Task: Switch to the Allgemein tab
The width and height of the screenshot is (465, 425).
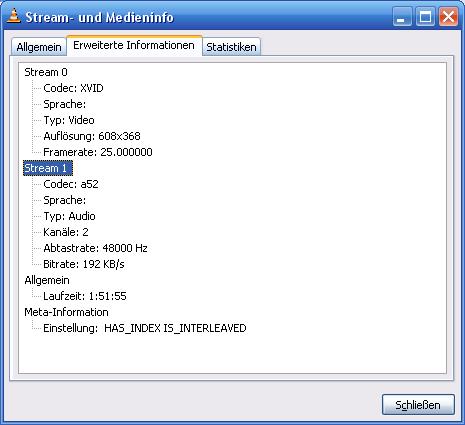Action: pyautogui.click(x=39, y=47)
